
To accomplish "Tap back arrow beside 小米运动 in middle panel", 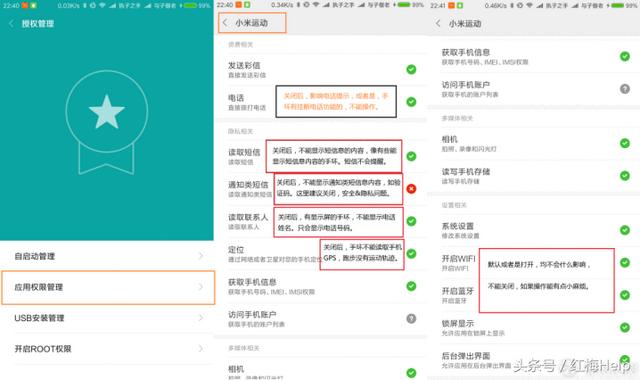I will tap(225, 23).
